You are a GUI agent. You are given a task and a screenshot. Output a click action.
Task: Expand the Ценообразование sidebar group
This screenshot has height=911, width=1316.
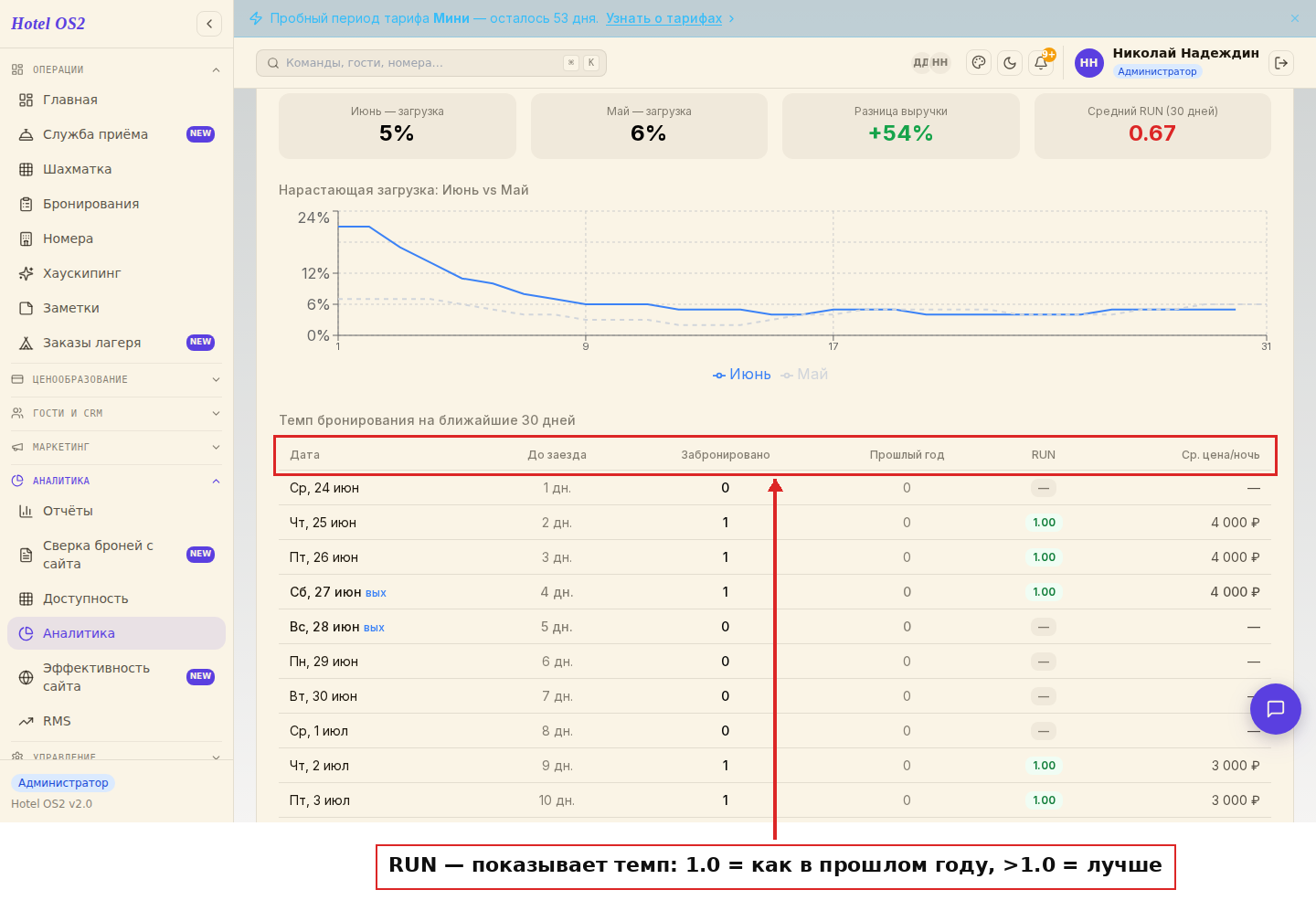click(x=116, y=379)
